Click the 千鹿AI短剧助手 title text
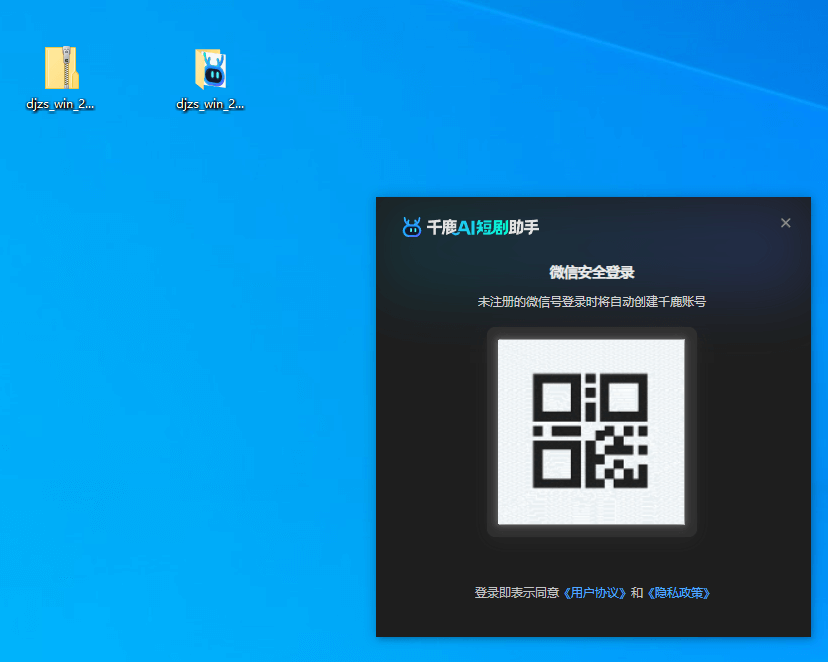 (x=482, y=227)
